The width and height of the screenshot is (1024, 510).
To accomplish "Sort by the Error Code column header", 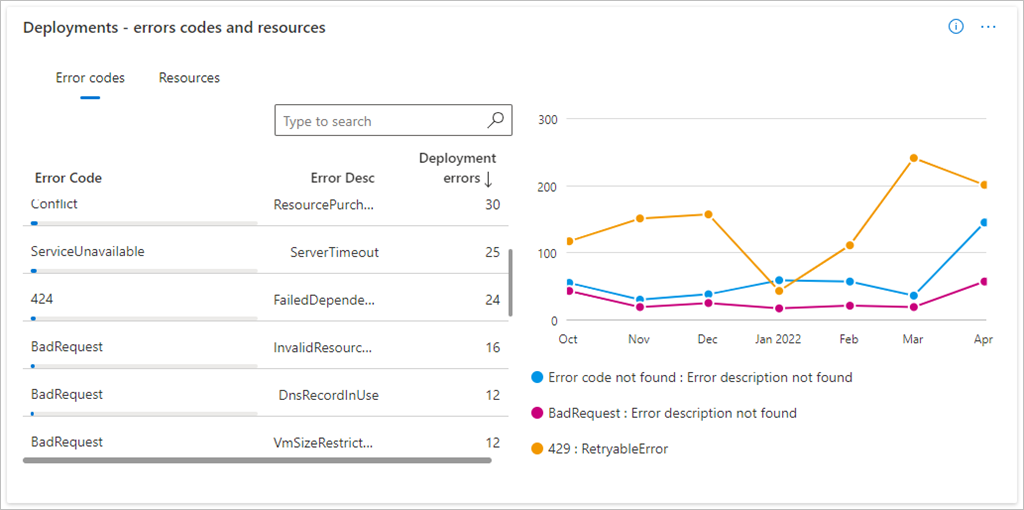I will pyautogui.click(x=68, y=178).
